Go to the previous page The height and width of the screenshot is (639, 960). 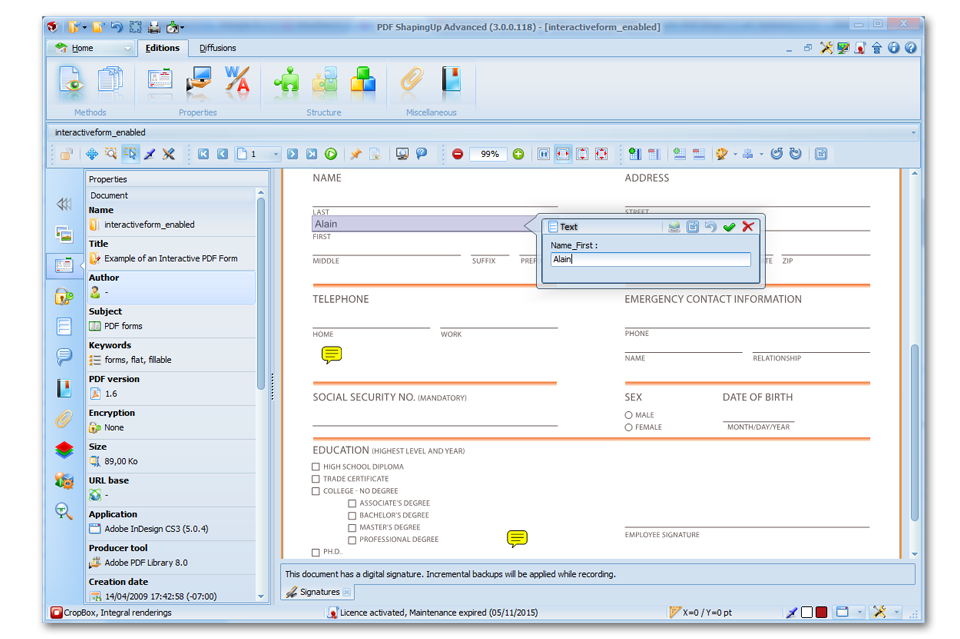click(223, 154)
